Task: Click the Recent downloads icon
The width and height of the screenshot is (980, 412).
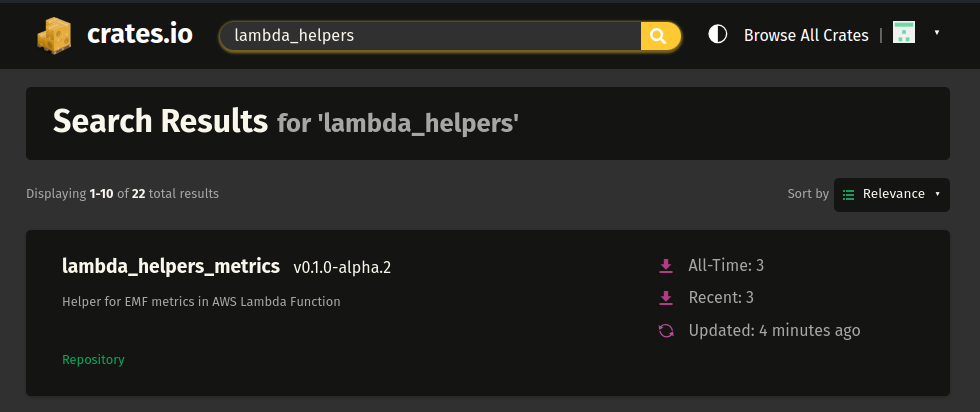Action: (x=666, y=298)
